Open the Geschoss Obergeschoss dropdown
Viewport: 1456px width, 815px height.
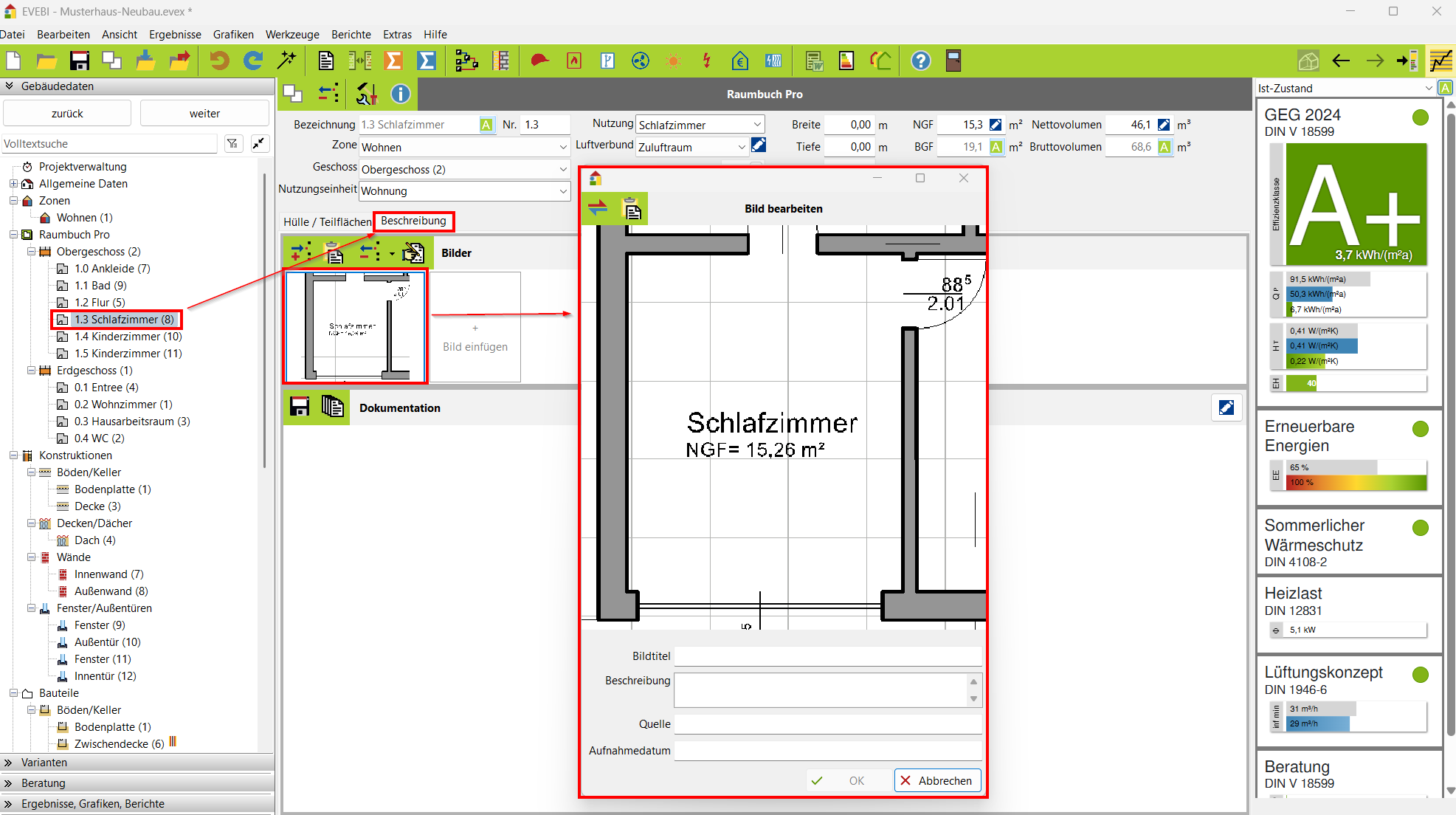pos(464,169)
